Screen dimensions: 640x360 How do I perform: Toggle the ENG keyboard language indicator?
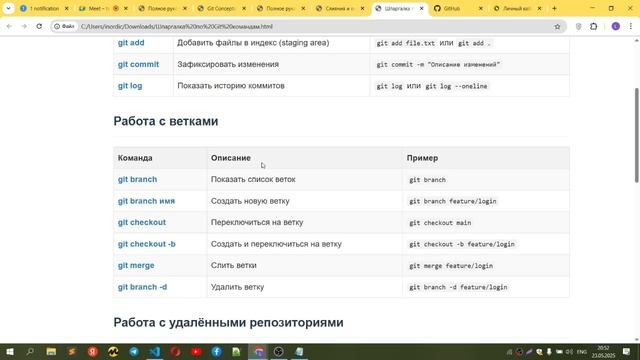pyautogui.click(x=581, y=351)
